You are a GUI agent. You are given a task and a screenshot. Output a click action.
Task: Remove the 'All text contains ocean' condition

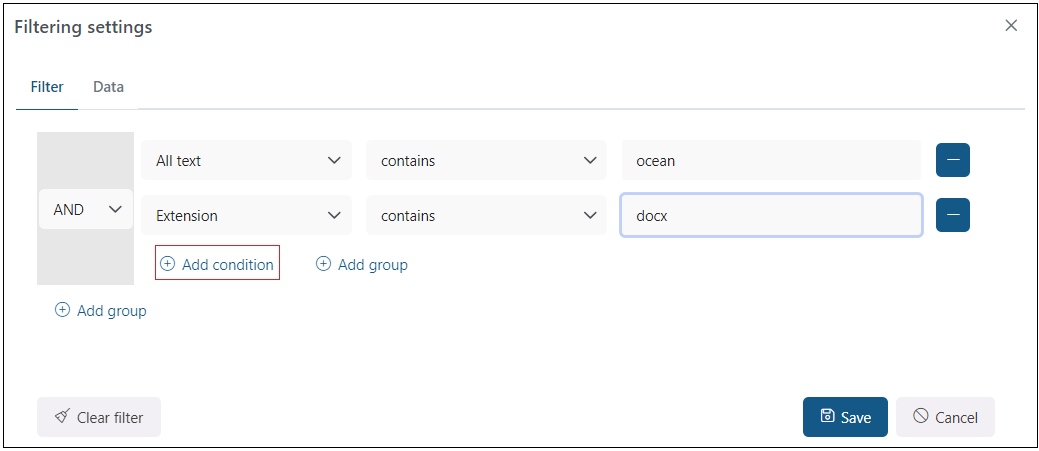952,160
